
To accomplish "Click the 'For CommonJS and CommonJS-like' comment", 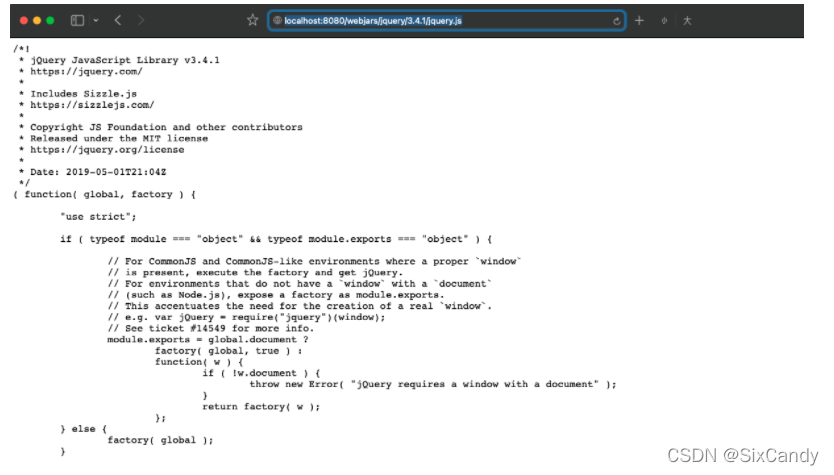I will click(314, 261).
